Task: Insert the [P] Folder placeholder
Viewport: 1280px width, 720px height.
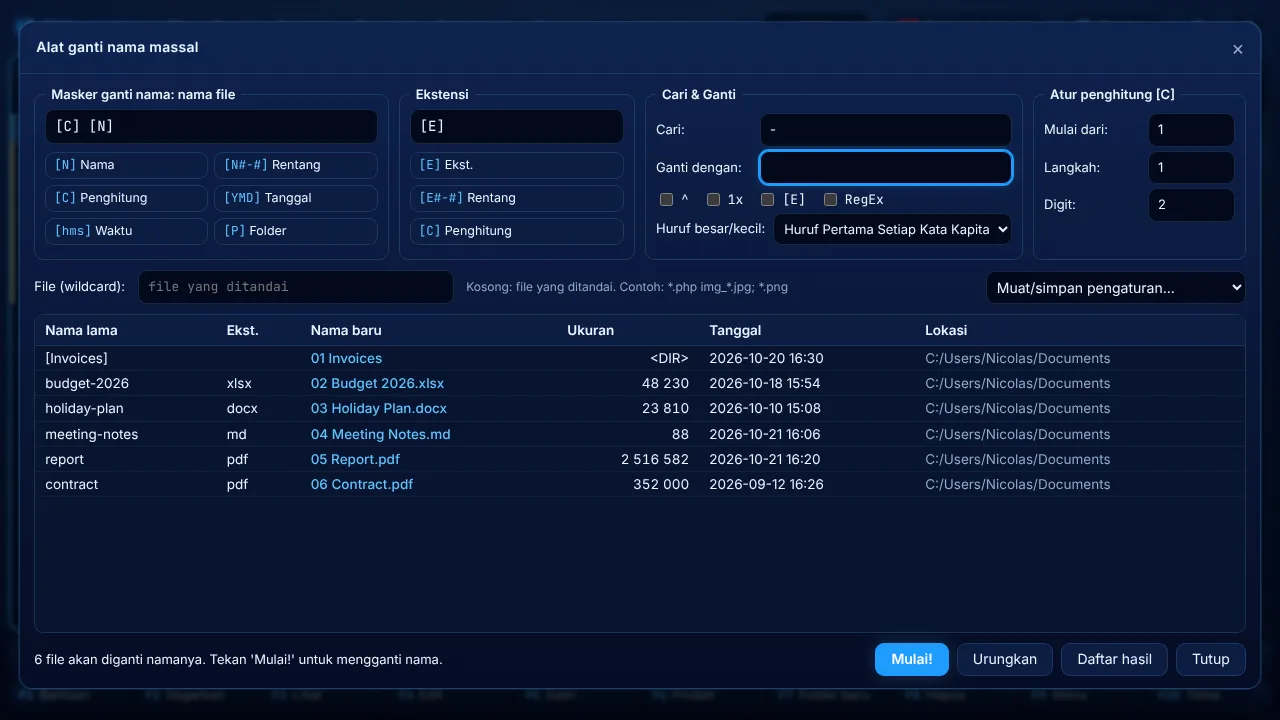Action: coord(295,231)
